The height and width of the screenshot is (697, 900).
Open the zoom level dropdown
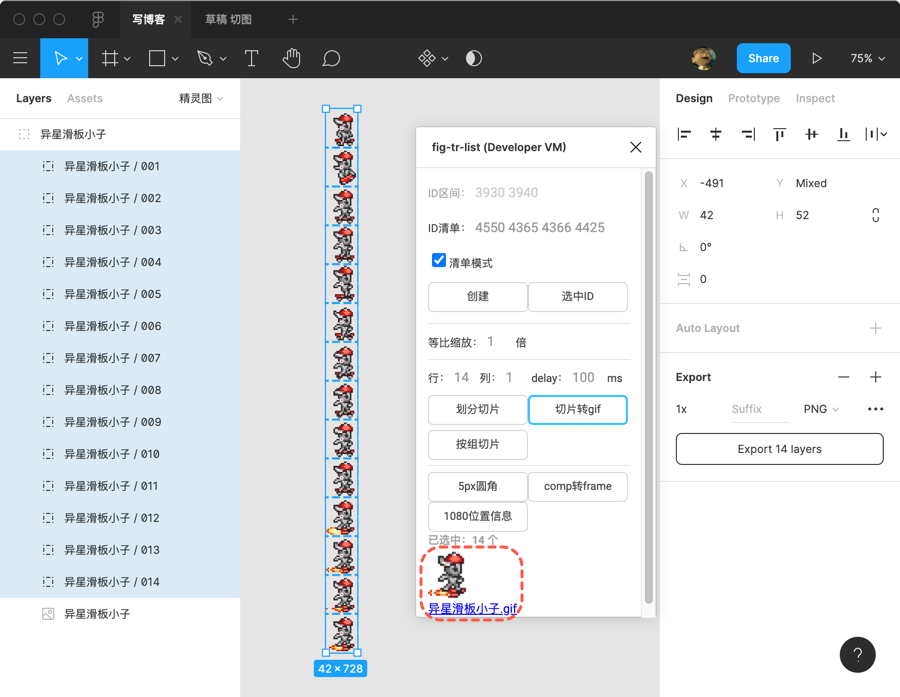868,58
